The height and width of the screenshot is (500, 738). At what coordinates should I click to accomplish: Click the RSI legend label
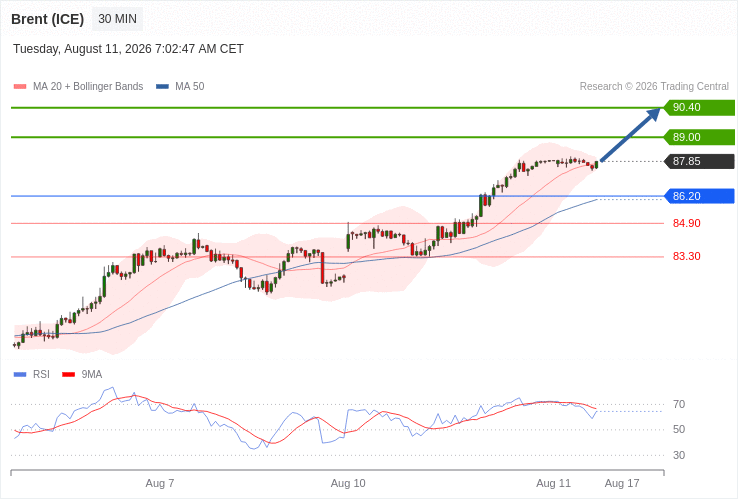click(41, 374)
